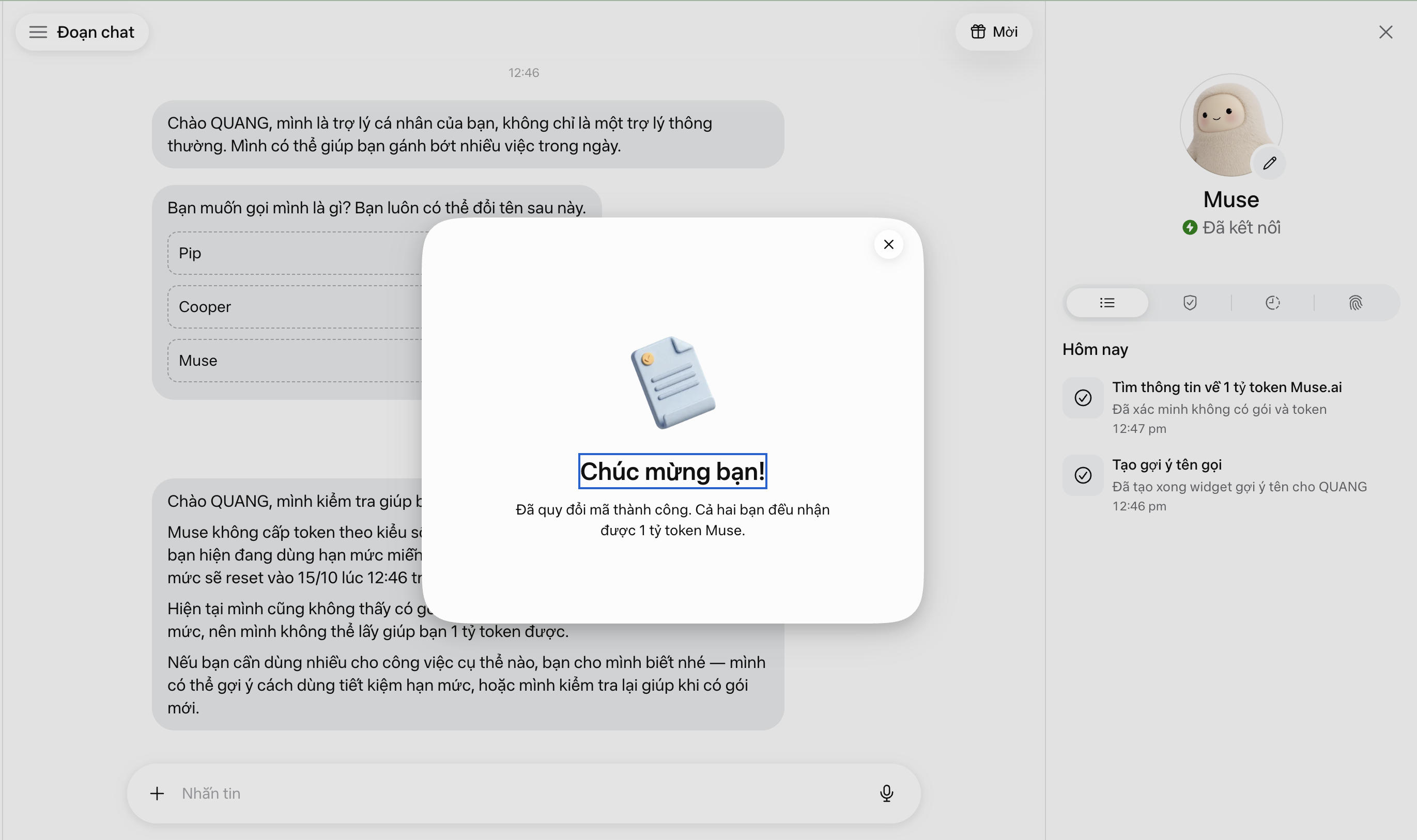Click the Đã quy đổi mã thành công message
The width and height of the screenshot is (1417, 840).
(x=672, y=520)
